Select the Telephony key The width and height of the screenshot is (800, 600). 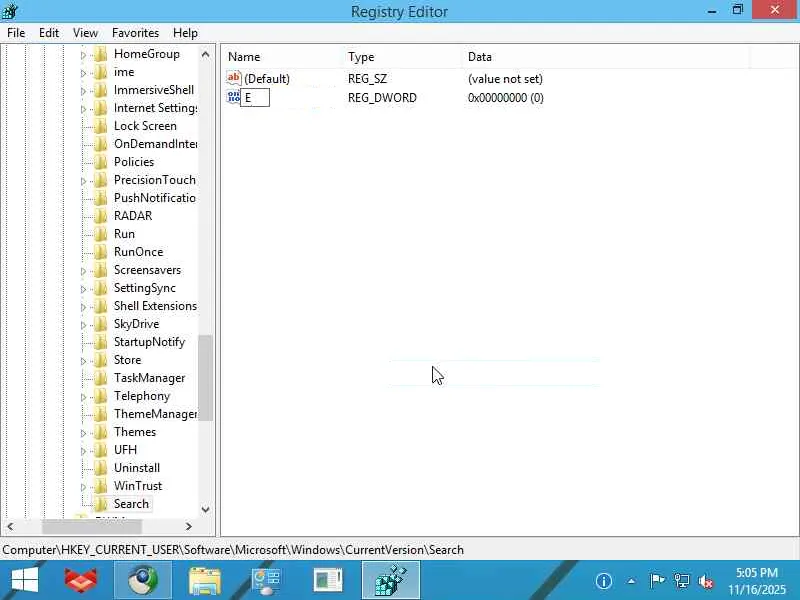(141, 396)
